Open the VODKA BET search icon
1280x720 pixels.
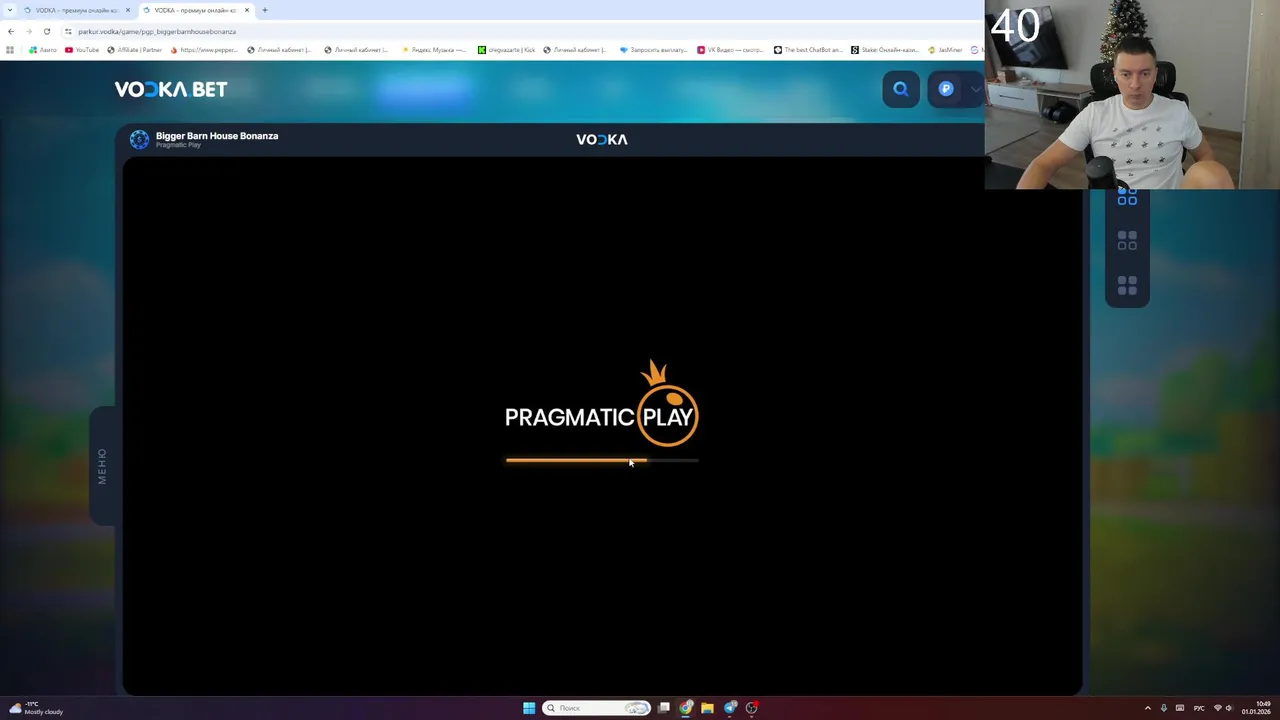901,89
